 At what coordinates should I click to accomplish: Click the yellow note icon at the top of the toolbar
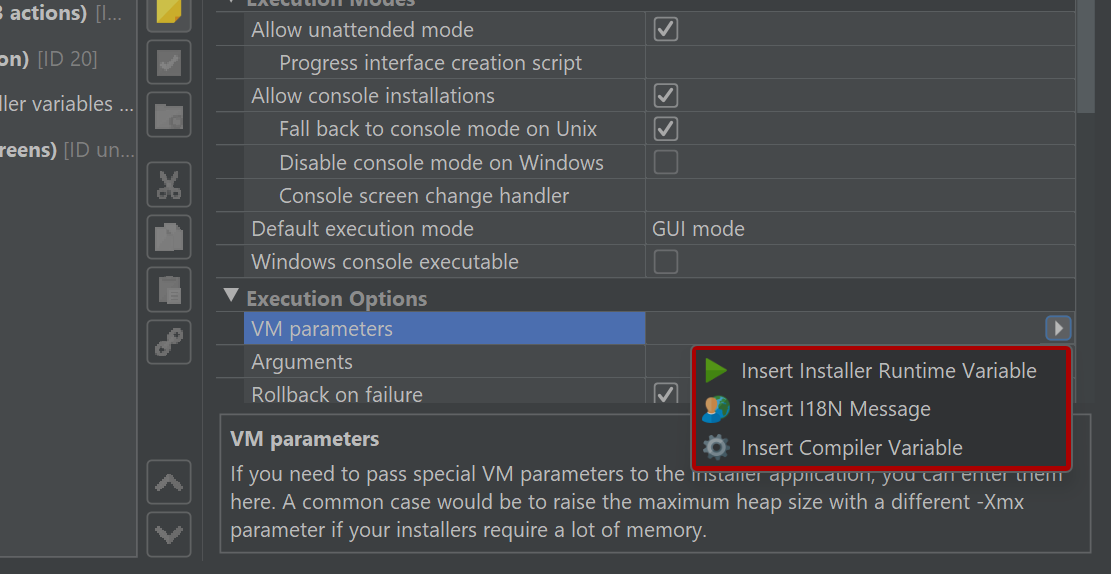169,13
